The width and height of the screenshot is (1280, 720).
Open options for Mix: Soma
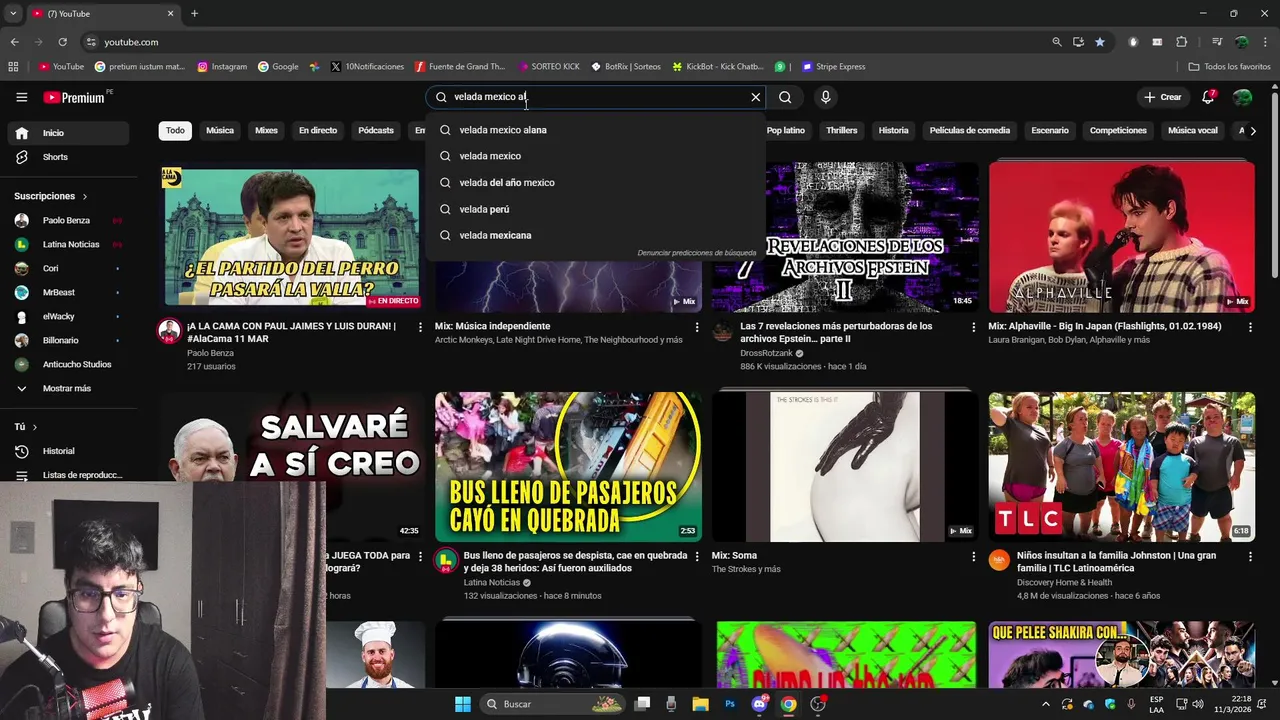pos(974,556)
